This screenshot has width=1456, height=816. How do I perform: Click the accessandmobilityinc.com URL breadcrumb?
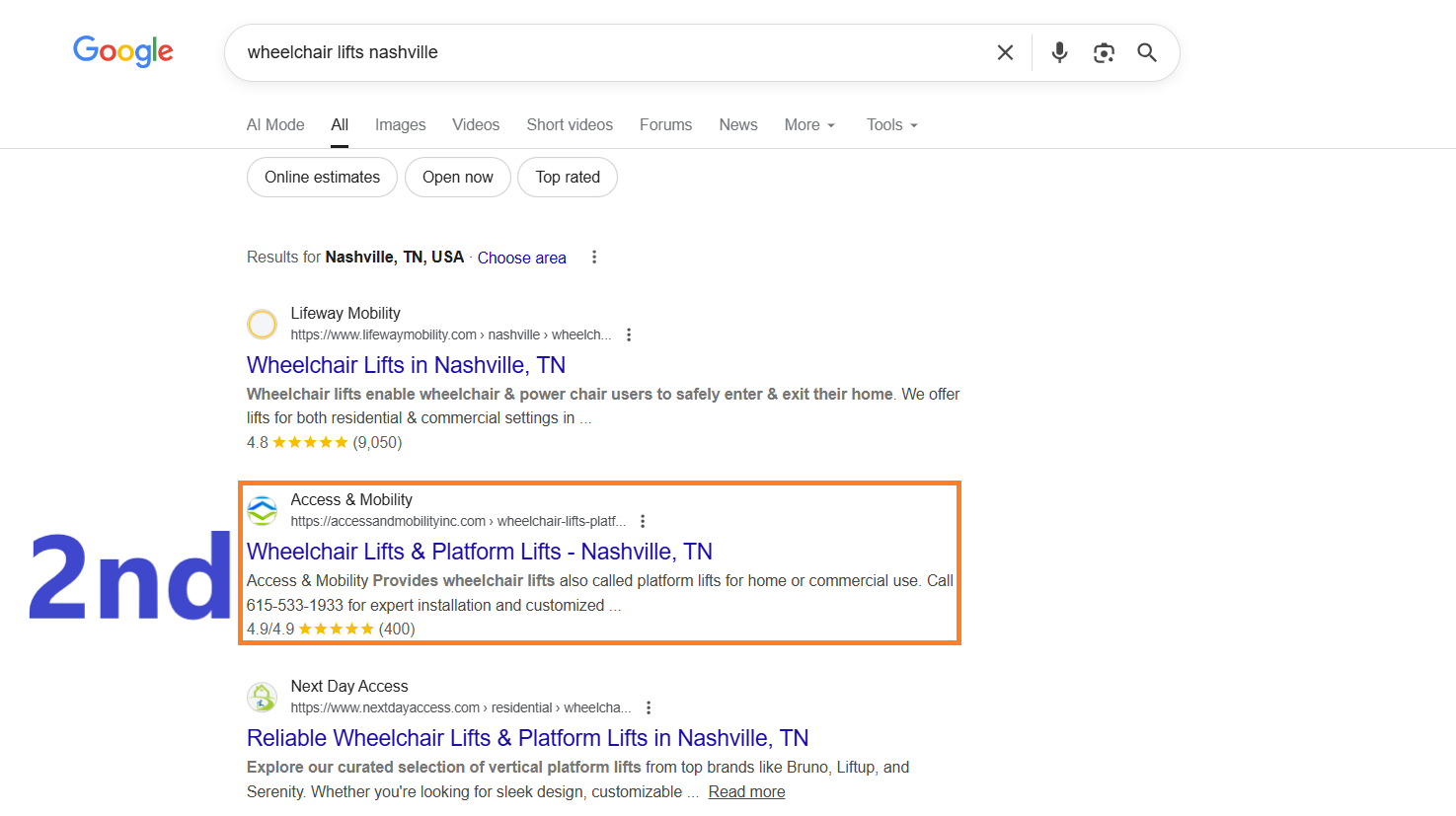(x=458, y=521)
